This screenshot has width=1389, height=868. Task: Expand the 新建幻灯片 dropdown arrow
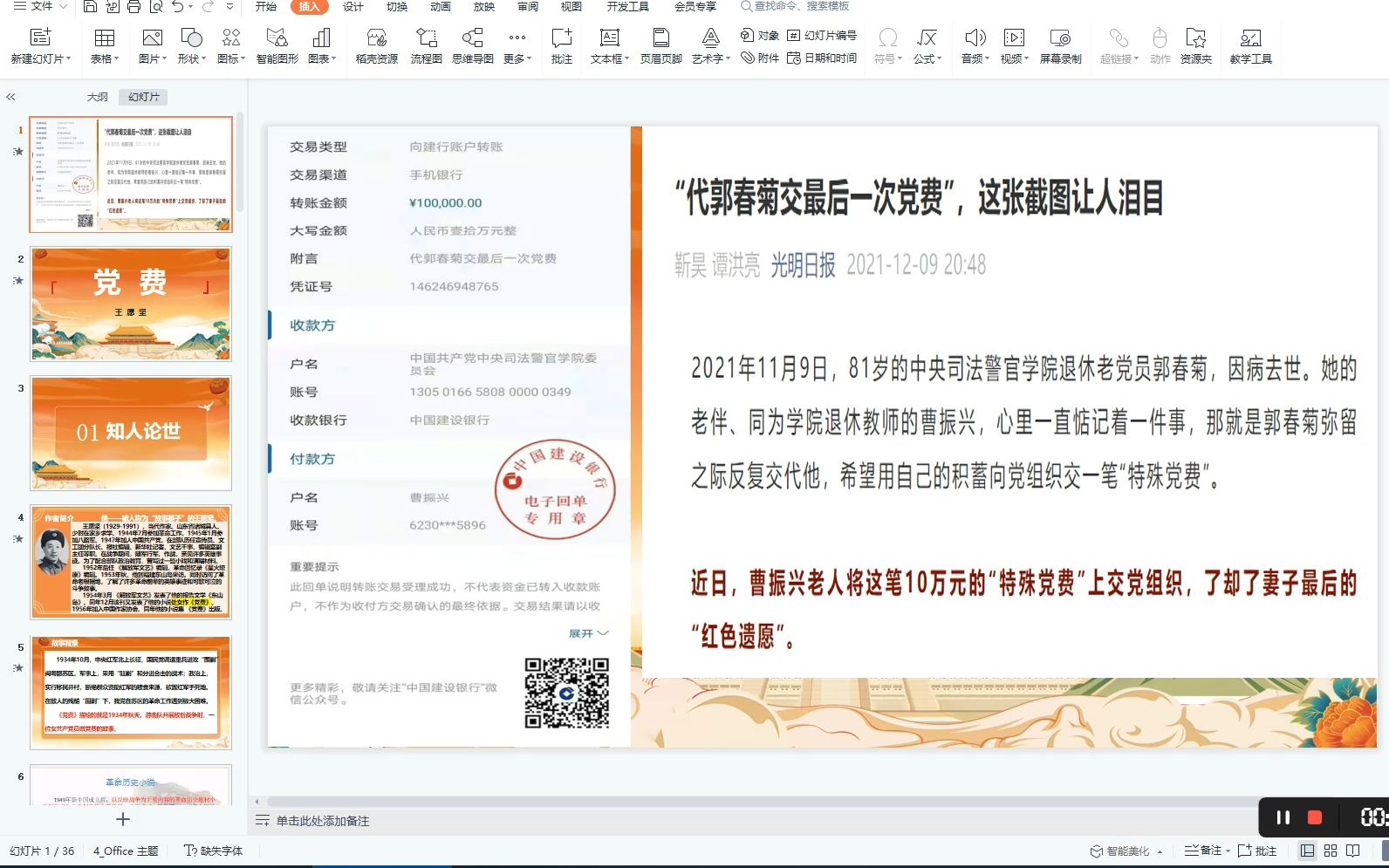(69, 59)
